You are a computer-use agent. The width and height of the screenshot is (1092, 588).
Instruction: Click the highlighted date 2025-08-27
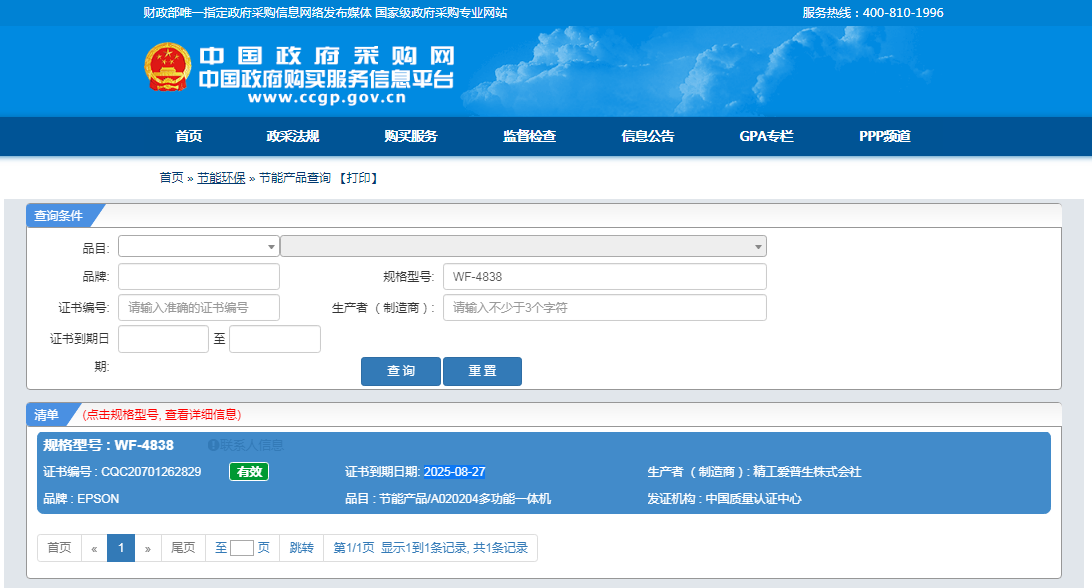(x=454, y=472)
